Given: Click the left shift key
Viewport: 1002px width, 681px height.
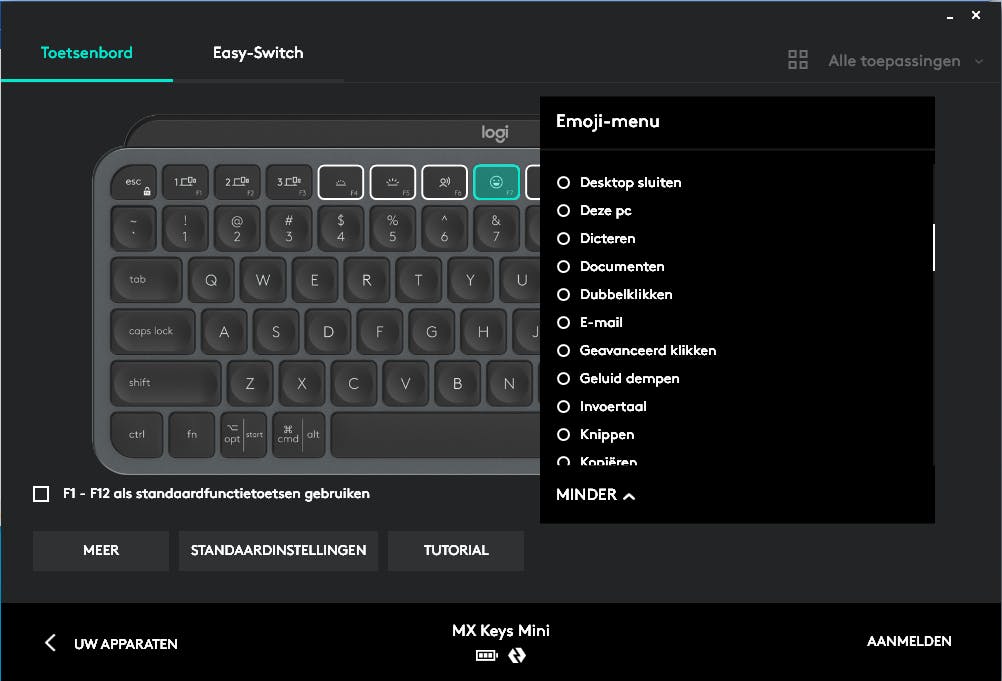Looking at the screenshot, I should tap(166, 383).
